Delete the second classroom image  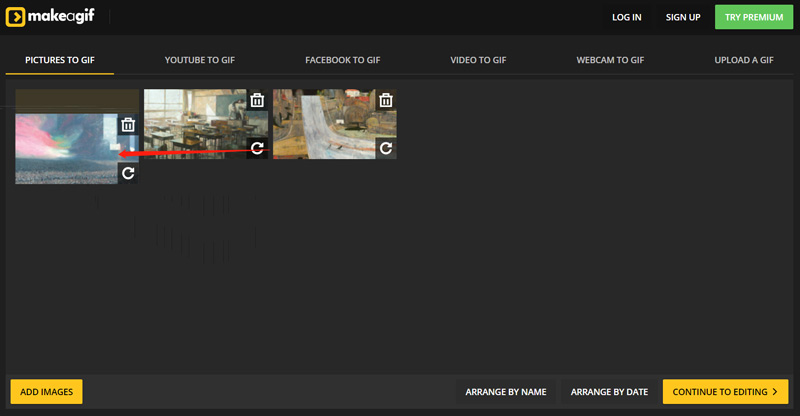[257, 100]
